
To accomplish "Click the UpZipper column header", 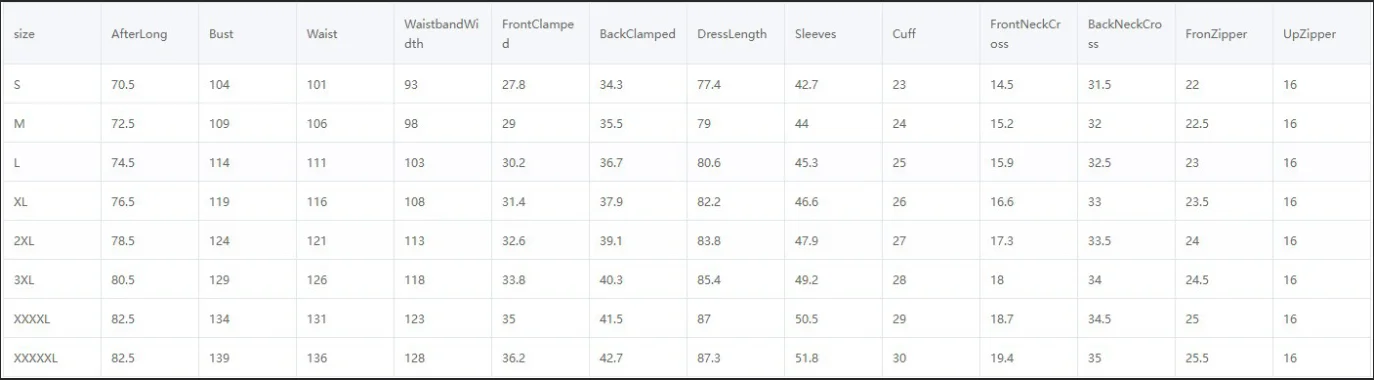I will (1309, 34).
